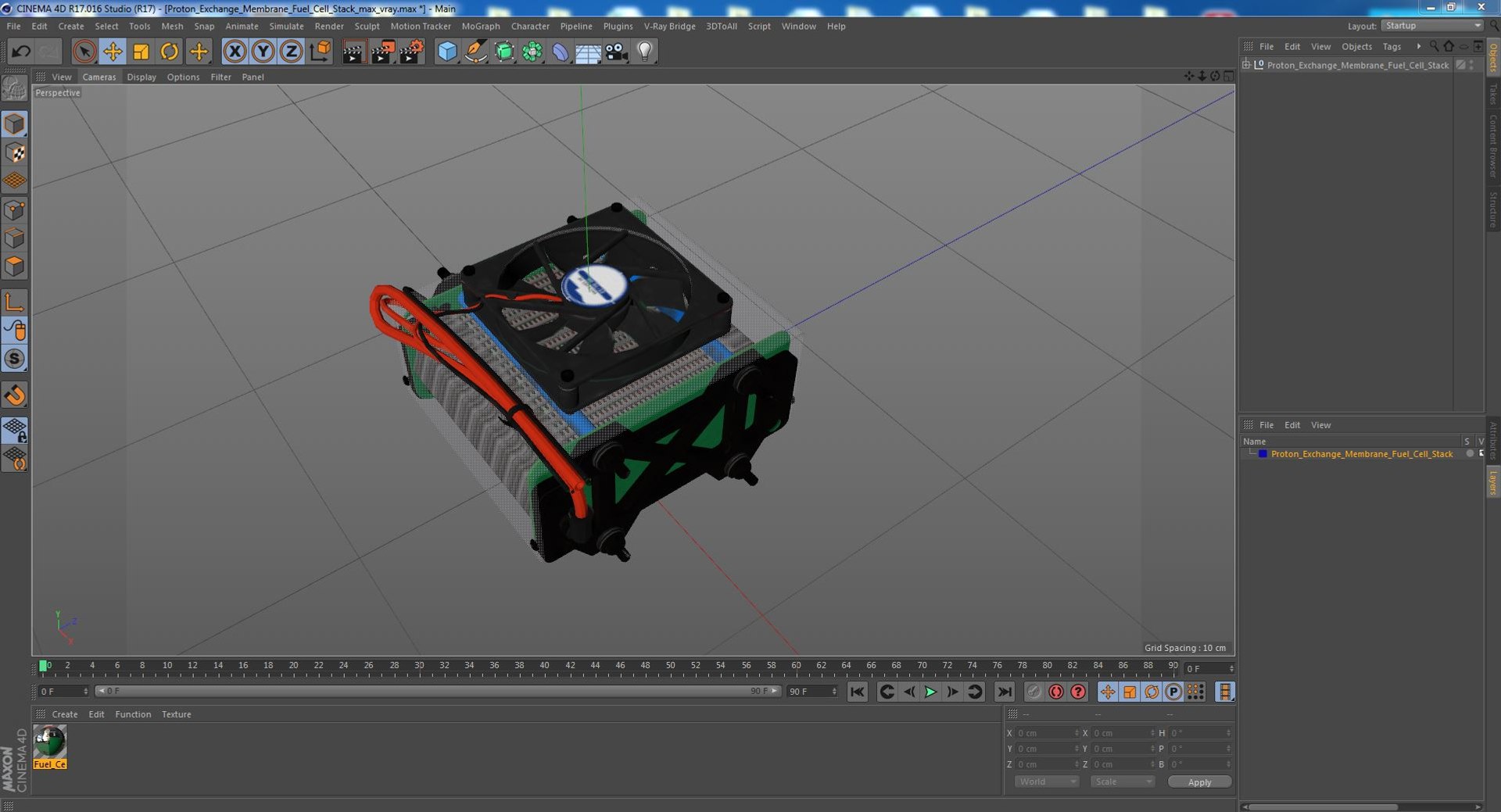Open the viewport Display menu
Viewport: 1501px width, 812px height.
tap(142, 77)
